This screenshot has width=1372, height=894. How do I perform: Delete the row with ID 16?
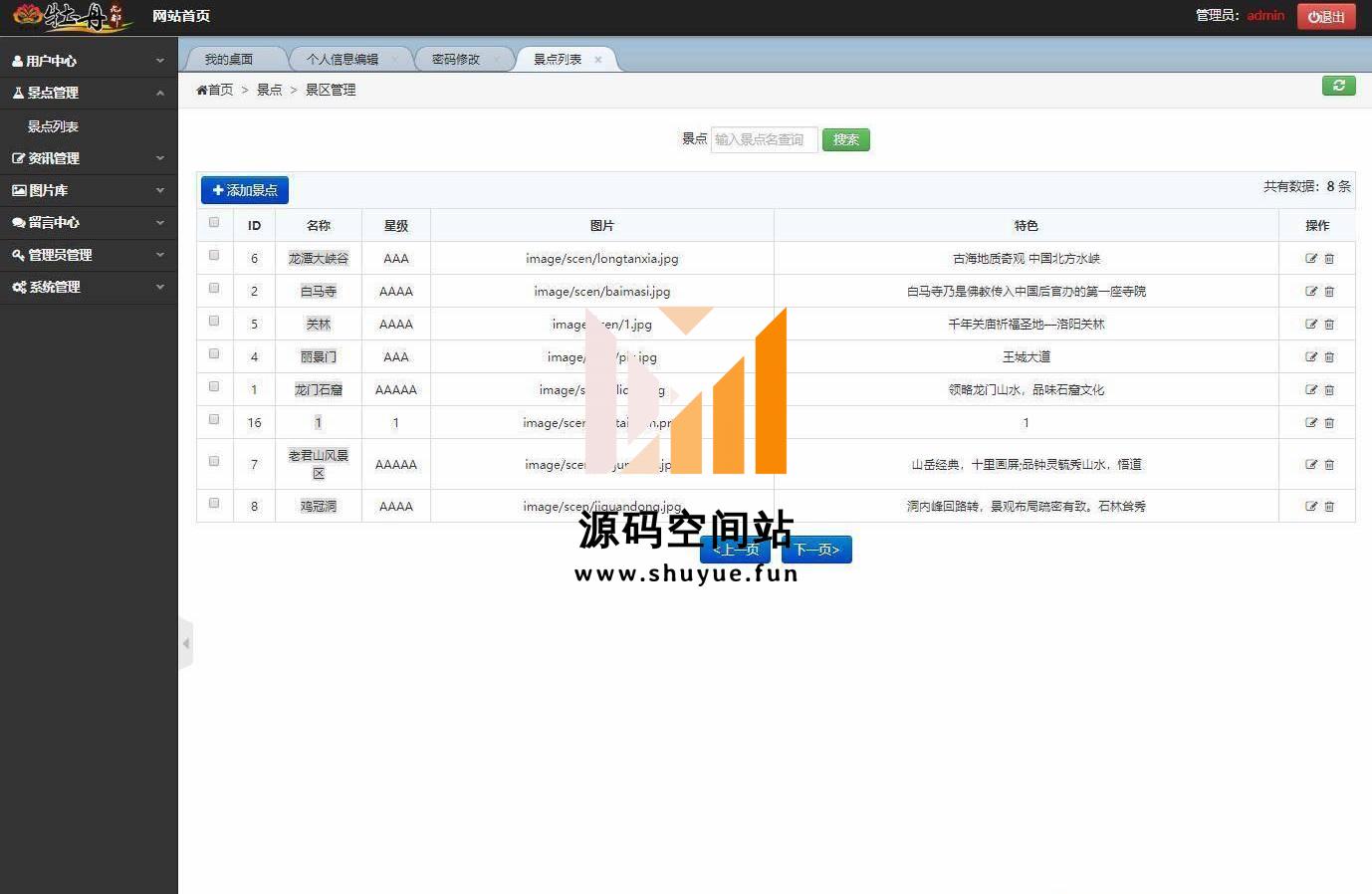coord(1329,422)
